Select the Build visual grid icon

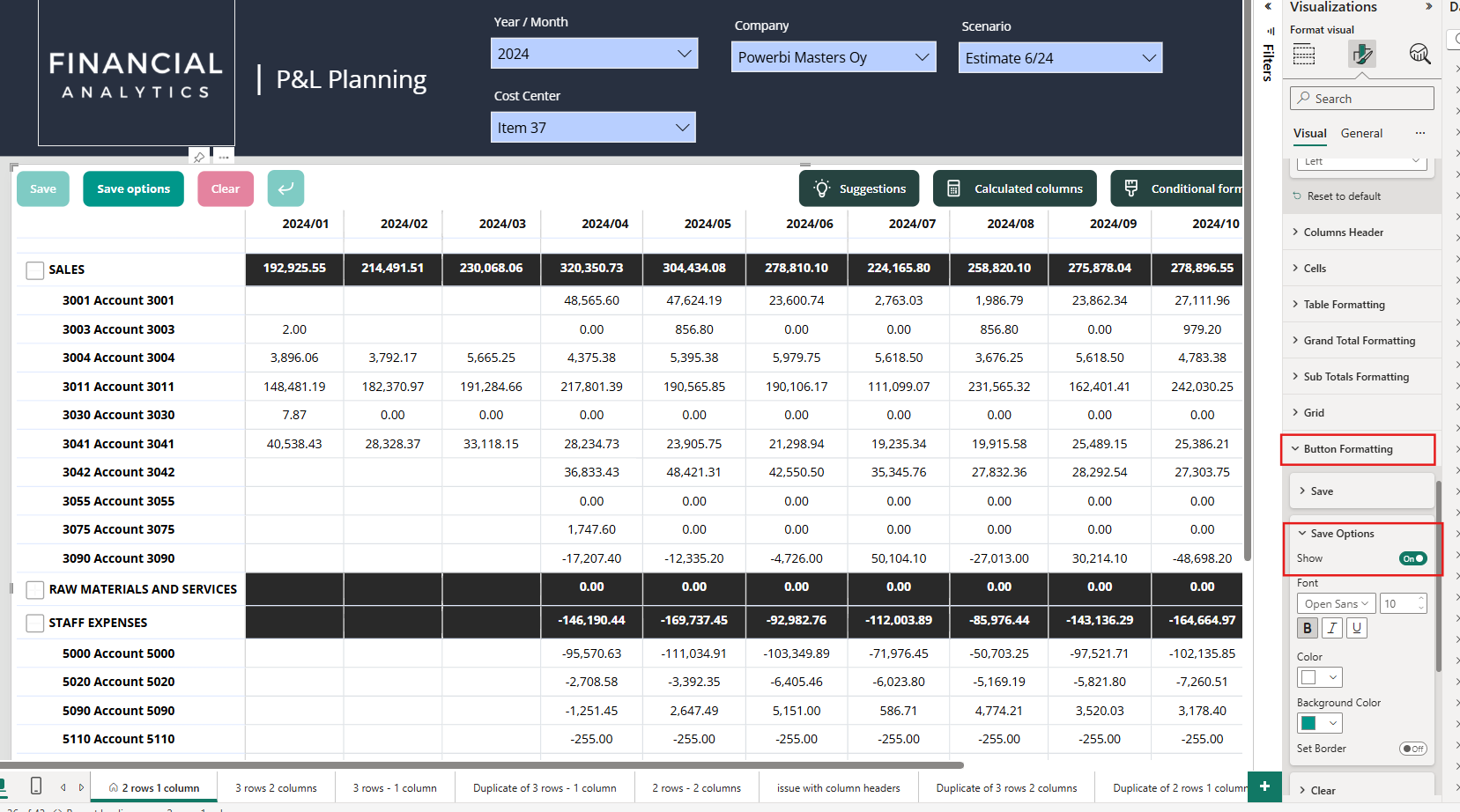(1304, 55)
